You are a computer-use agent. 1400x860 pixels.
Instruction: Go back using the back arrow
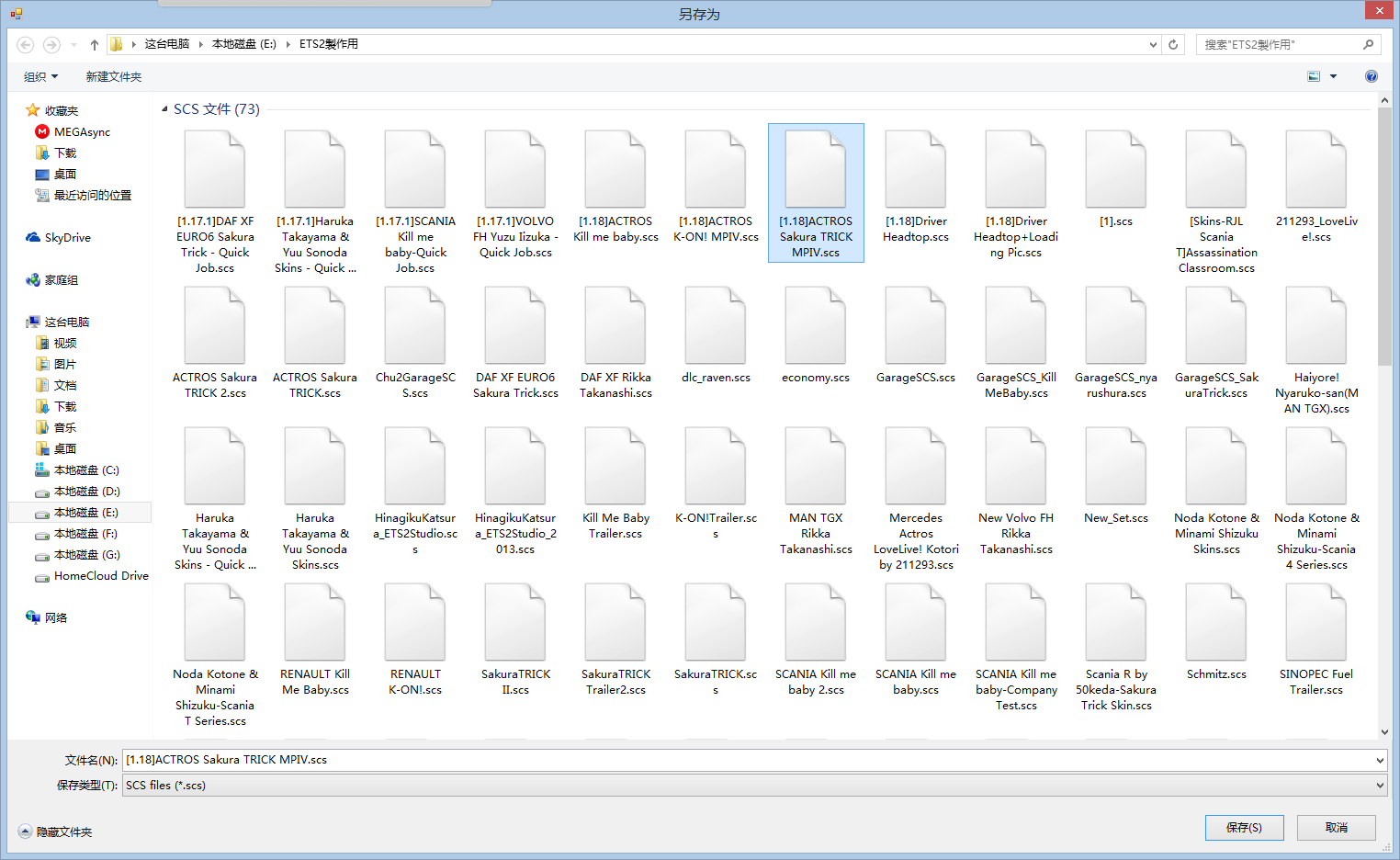point(26,44)
